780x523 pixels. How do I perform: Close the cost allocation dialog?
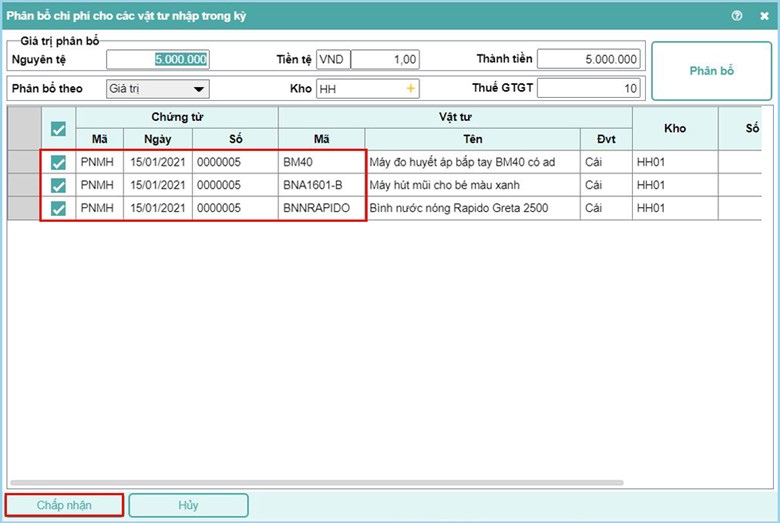pyautogui.click(x=762, y=16)
